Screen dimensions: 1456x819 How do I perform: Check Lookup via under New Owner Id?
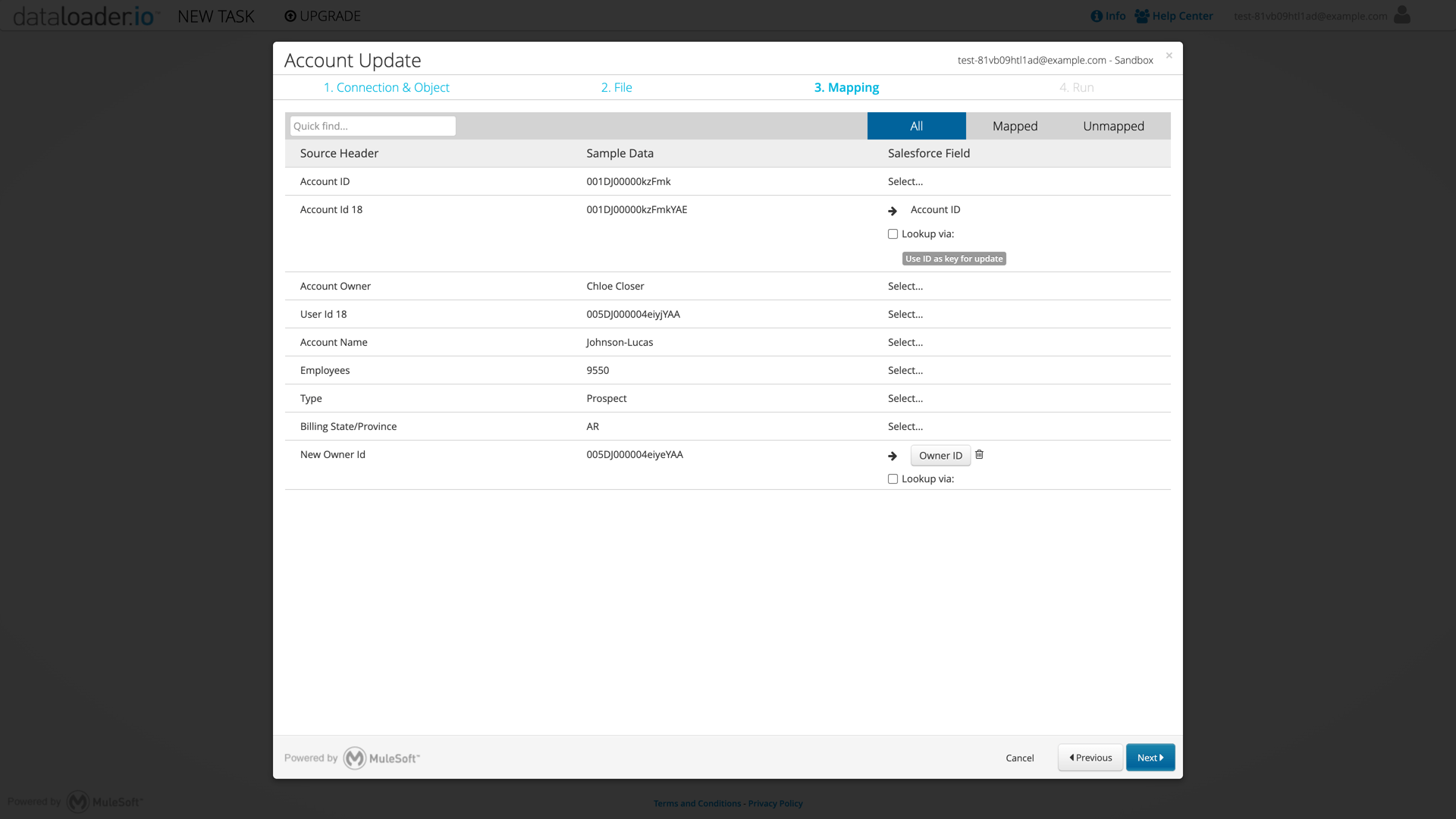[893, 479]
